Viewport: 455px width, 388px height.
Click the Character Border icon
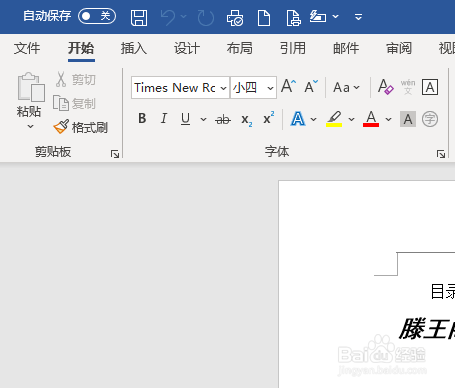430,87
